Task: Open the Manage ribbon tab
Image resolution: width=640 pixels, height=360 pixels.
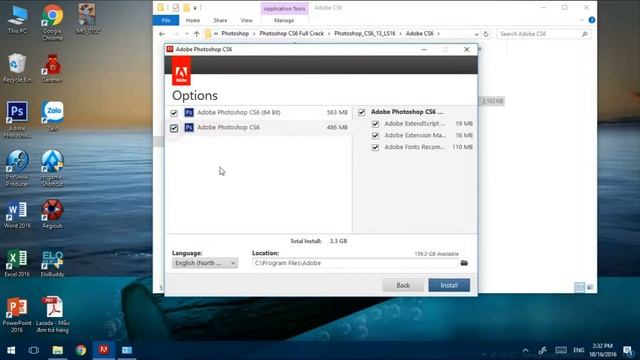Action: pyautogui.click(x=284, y=20)
